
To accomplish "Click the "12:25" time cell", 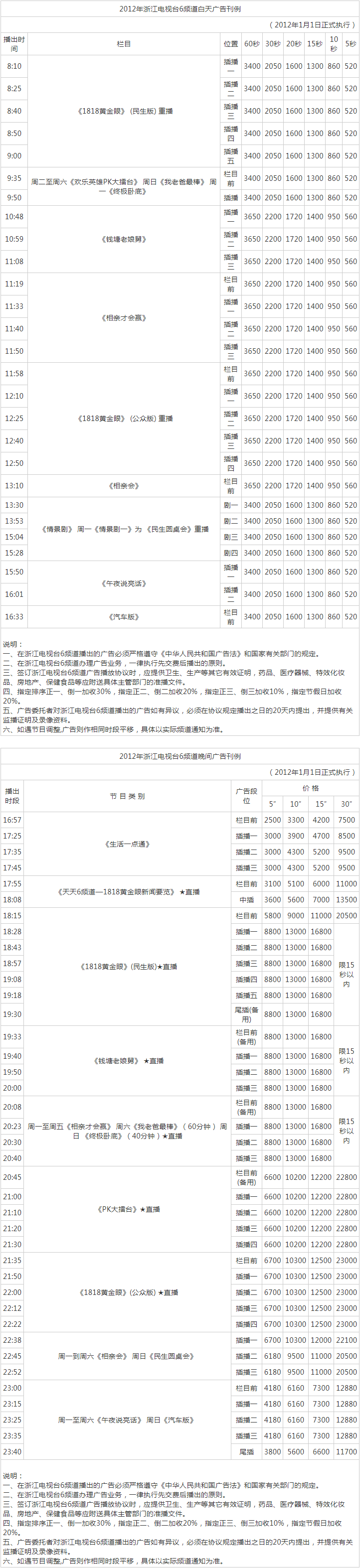I will (14, 418).
